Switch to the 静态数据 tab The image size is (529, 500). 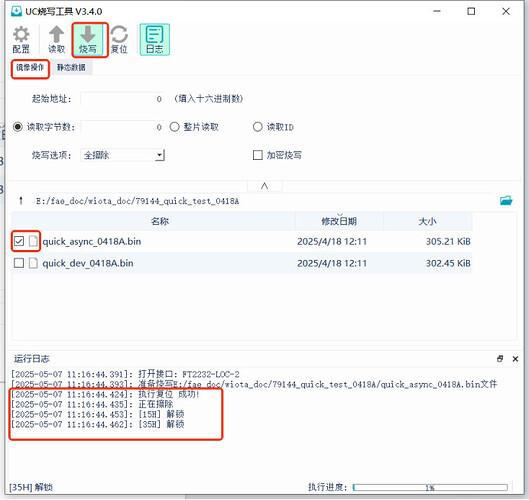coord(71,67)
